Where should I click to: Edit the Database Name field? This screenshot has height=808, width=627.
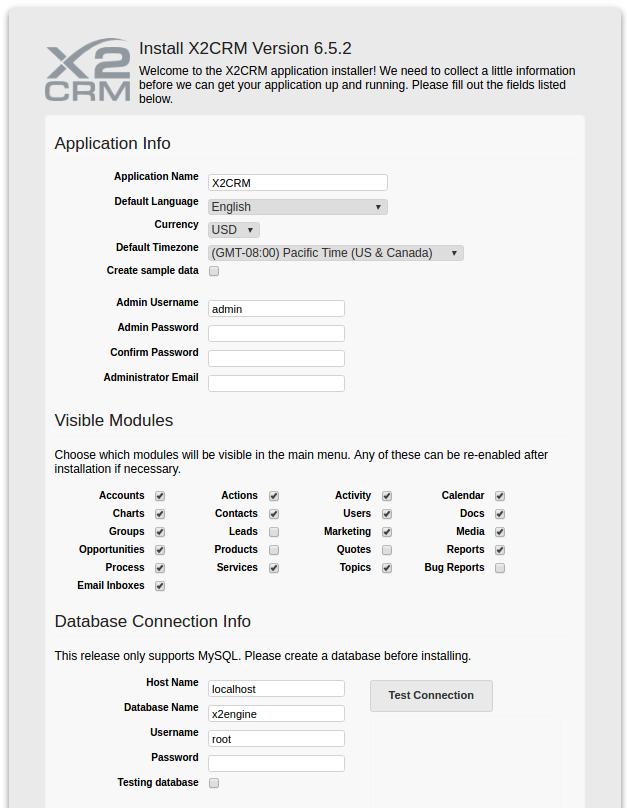click(276, 714)
